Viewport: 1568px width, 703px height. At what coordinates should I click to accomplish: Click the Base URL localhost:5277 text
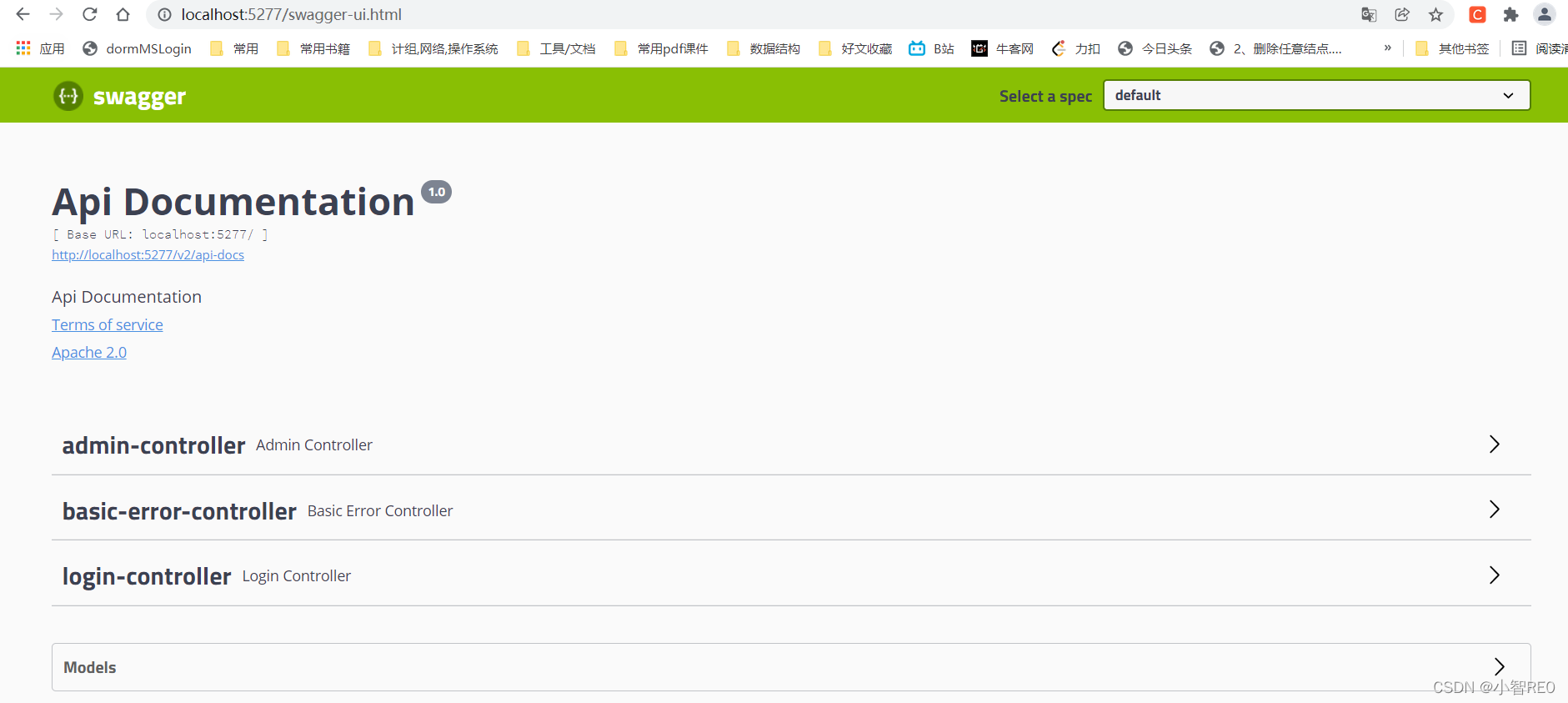160,235
